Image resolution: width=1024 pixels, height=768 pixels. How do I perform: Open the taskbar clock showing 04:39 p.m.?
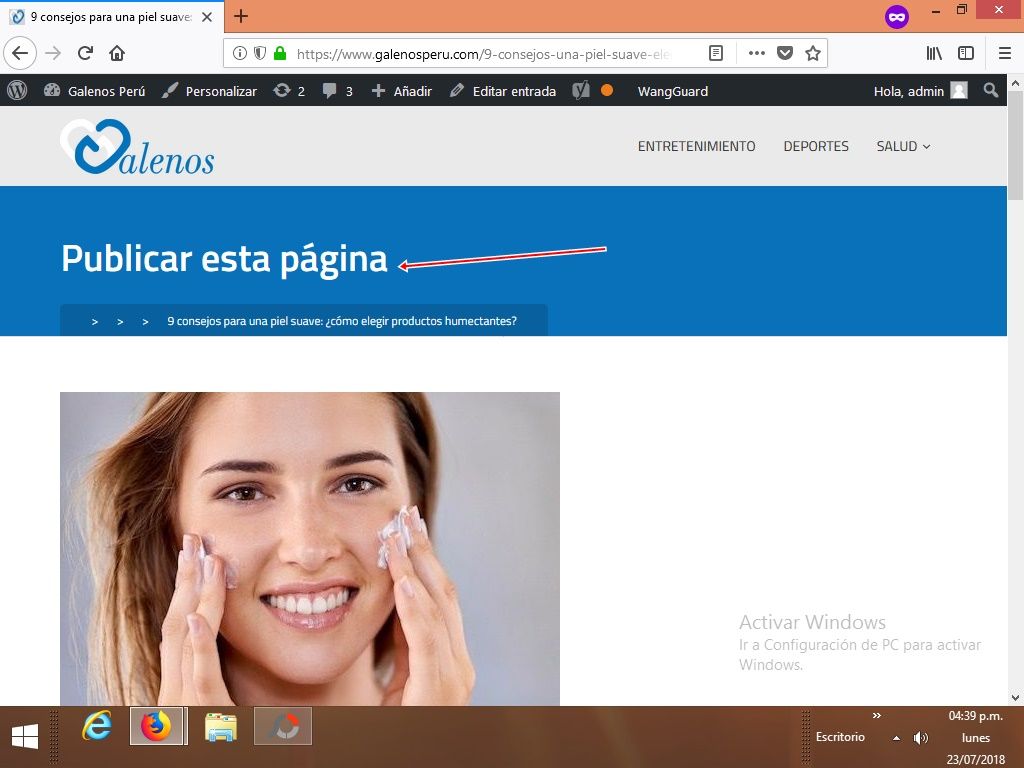[976, 737]
